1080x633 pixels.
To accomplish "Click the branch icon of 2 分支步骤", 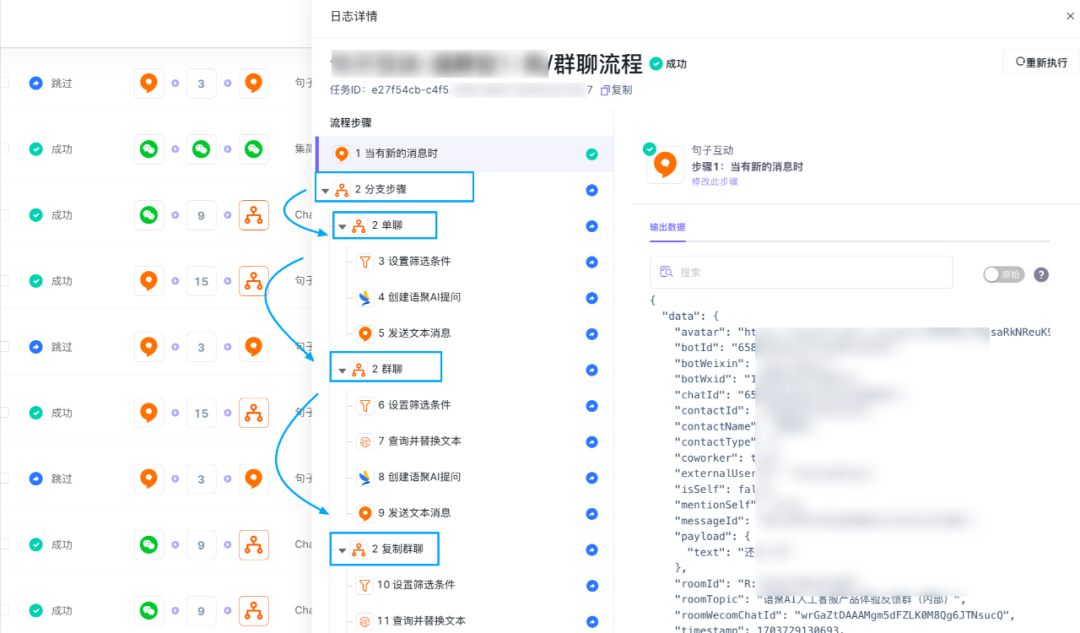I will pyautogui.click(x=342, y=189).
